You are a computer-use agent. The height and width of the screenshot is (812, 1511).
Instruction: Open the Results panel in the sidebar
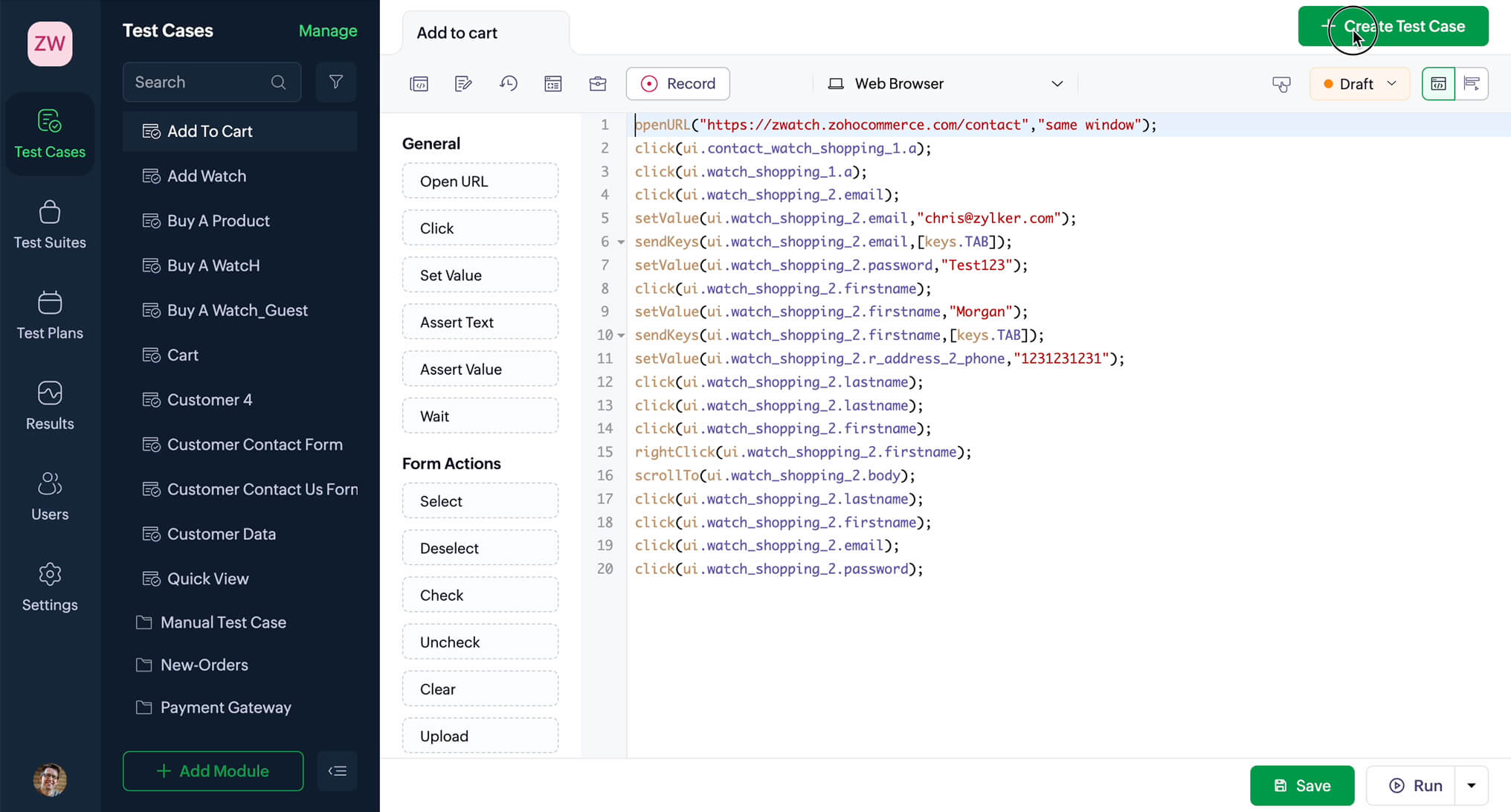pos(49,405)
